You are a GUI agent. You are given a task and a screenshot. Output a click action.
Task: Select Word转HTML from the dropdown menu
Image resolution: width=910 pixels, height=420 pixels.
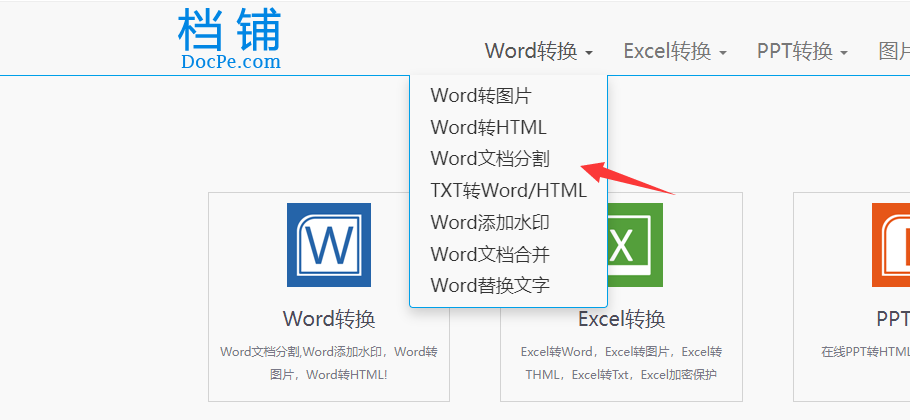point(488,127)
